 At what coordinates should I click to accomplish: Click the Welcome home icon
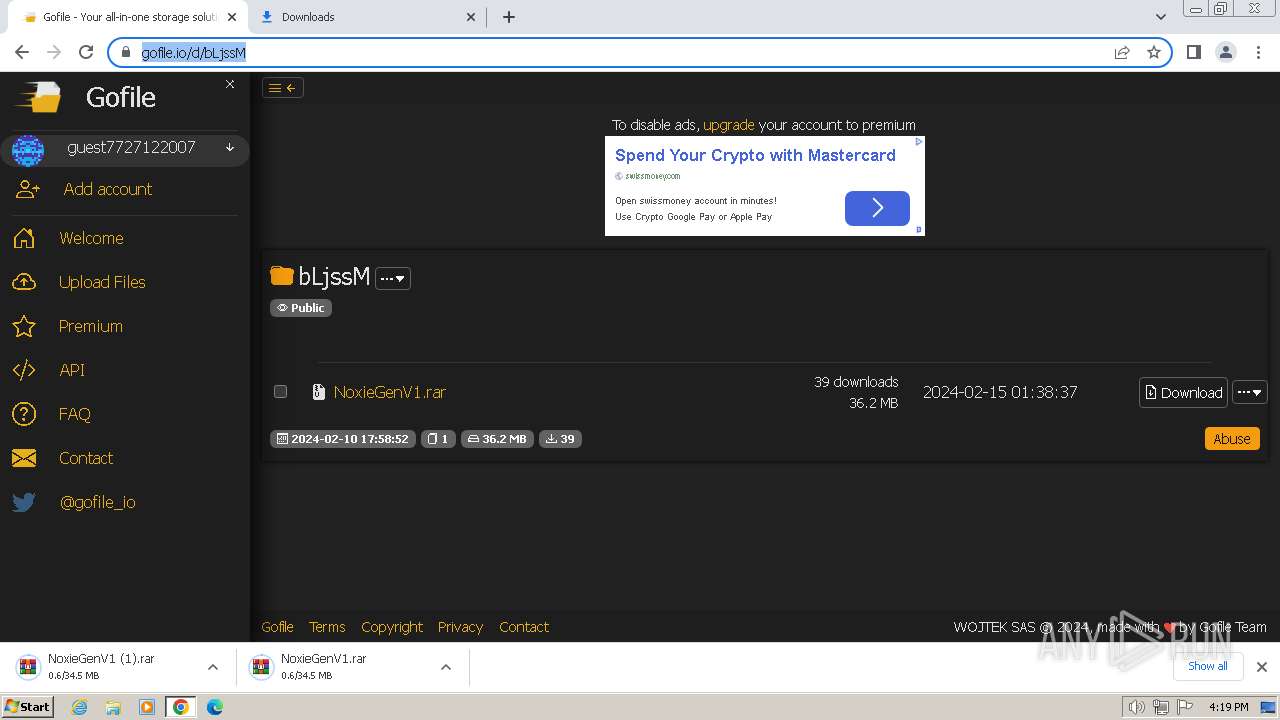pos(24,238)
